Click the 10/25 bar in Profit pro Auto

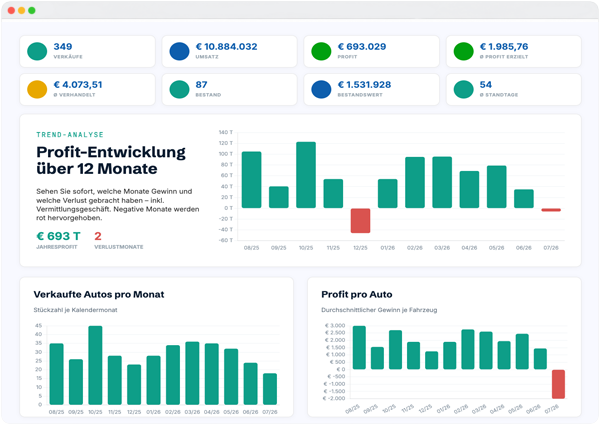click(x=395, y=350)
